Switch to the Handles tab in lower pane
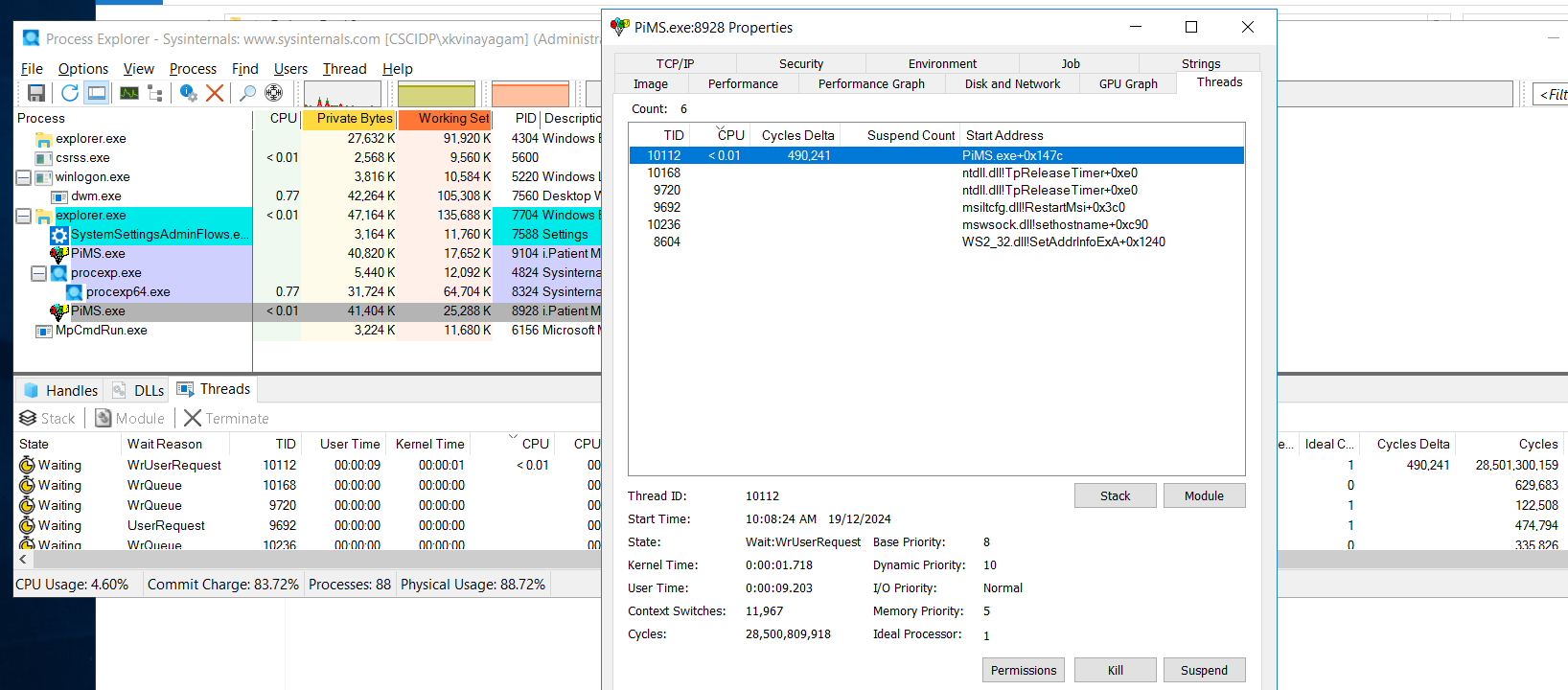The height and width of the screenshot is (690, 1568). tap(60, 390)
